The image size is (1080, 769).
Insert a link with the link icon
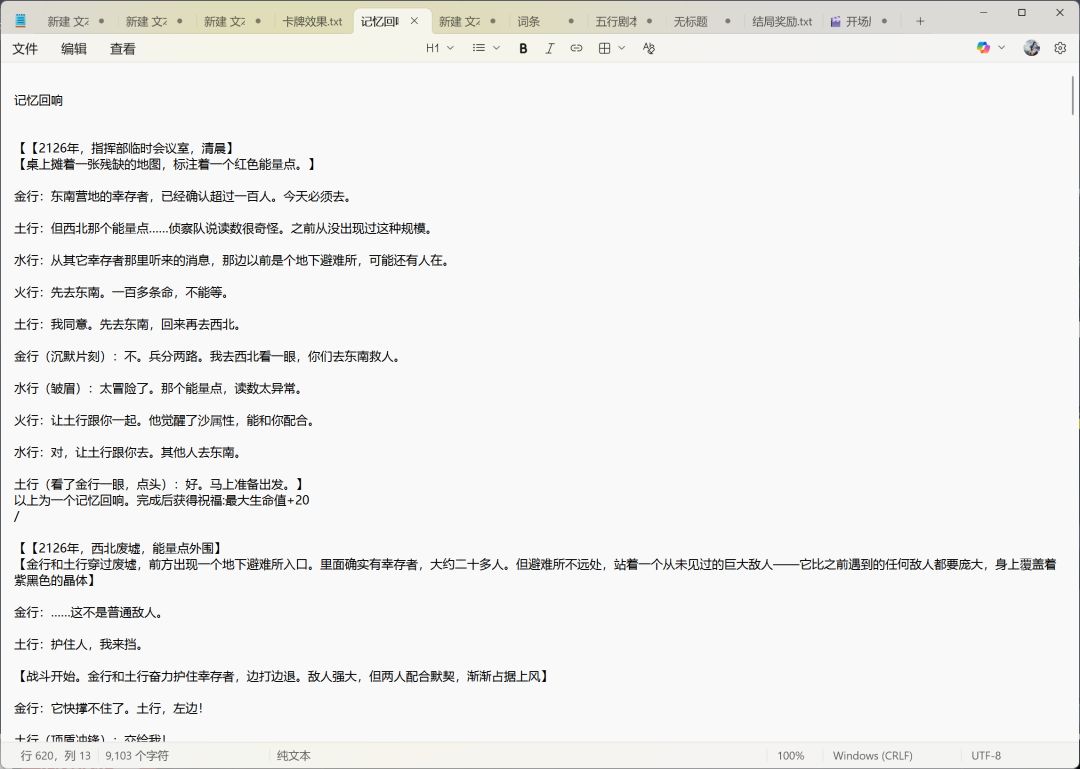click(x=577, y=48)
